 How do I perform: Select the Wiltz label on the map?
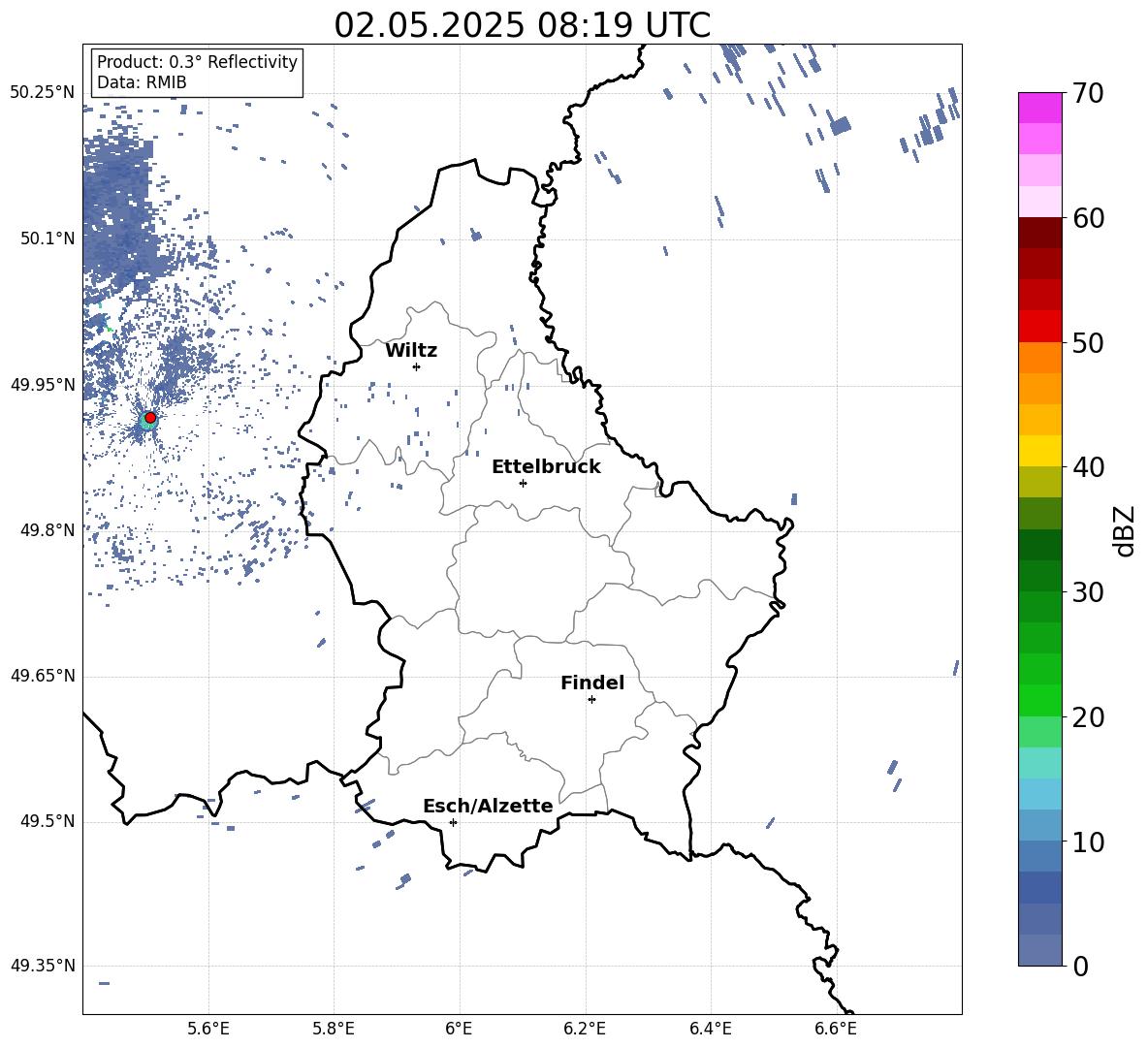pos(411,351)
